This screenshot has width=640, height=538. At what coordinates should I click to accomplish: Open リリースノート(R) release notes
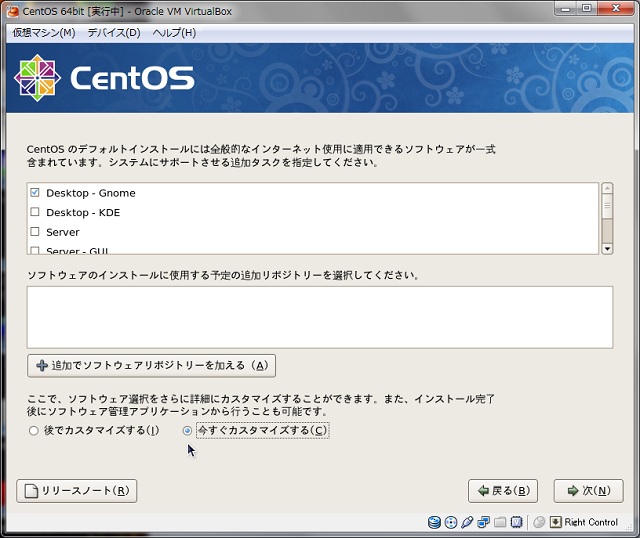click(77, 491)
